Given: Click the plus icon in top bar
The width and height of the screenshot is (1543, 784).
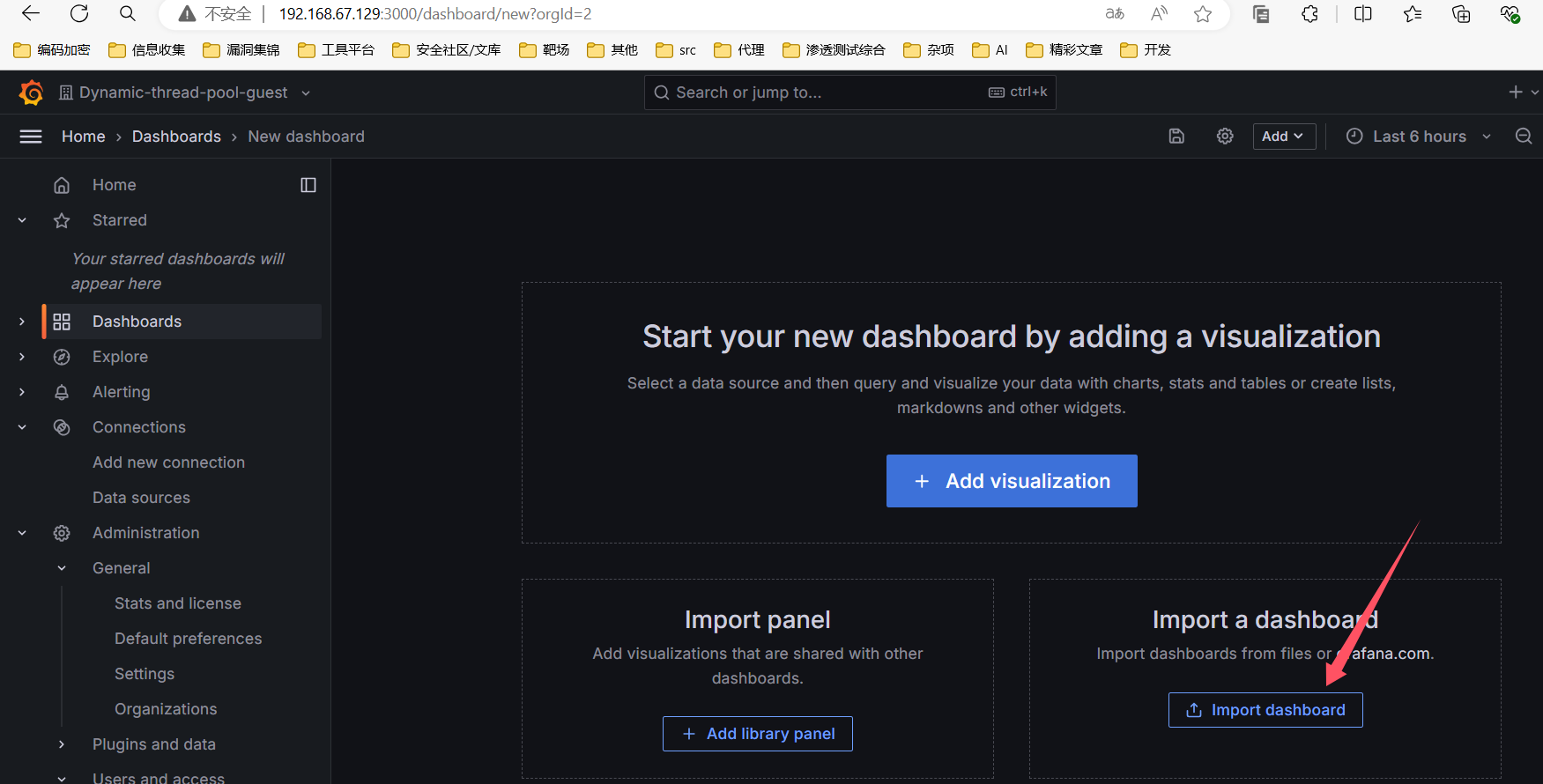Looking at the screenshot, I should (1516, 92).
